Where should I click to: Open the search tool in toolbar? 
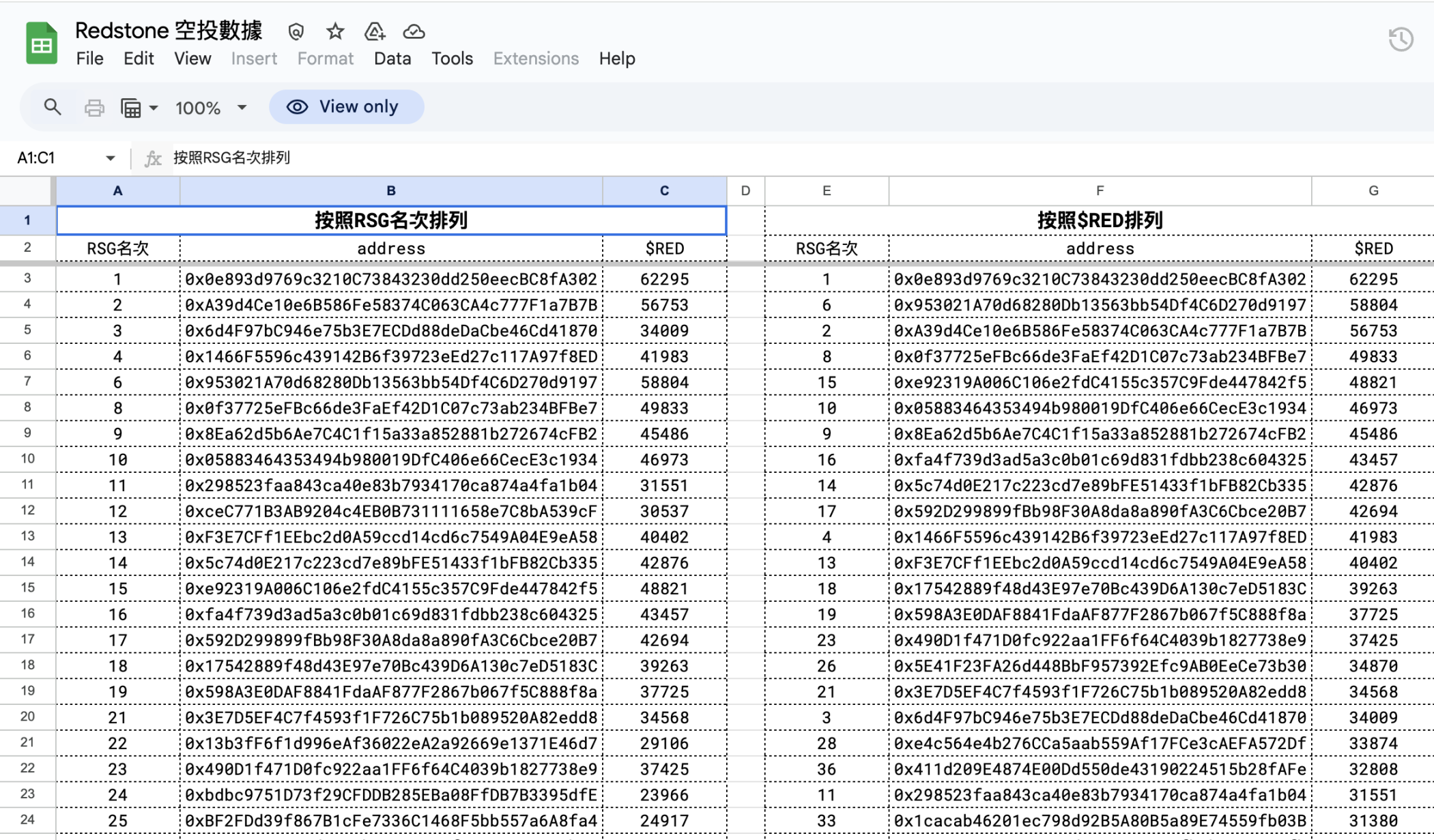click(52, 107)
